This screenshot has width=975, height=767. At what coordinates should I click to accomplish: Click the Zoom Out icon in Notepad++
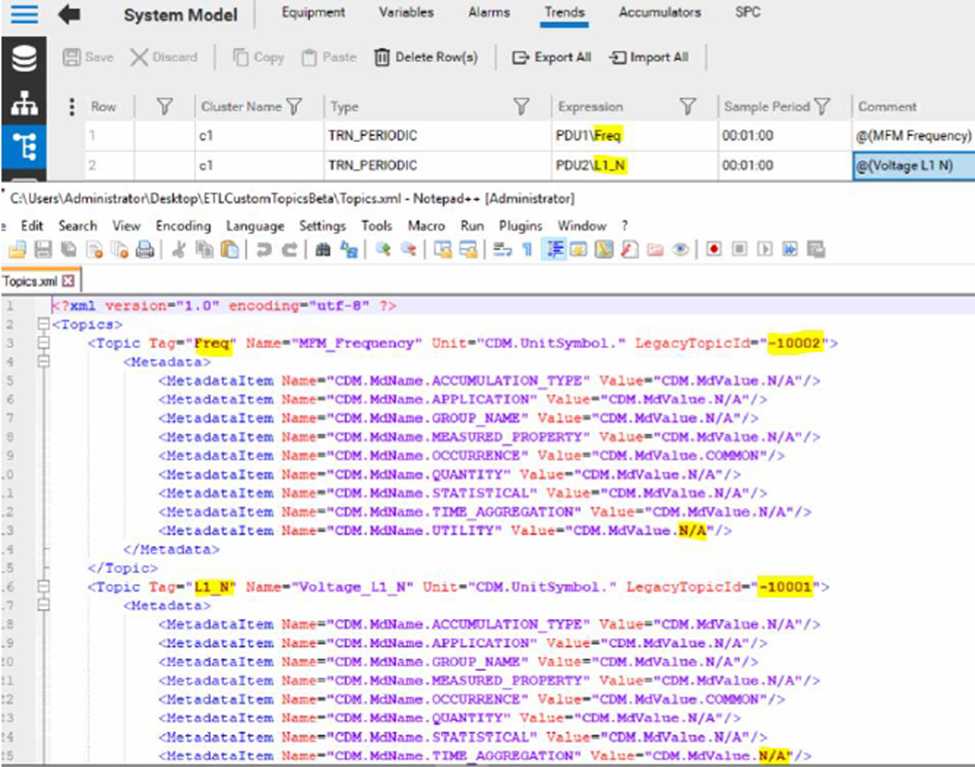coord(409,250)
